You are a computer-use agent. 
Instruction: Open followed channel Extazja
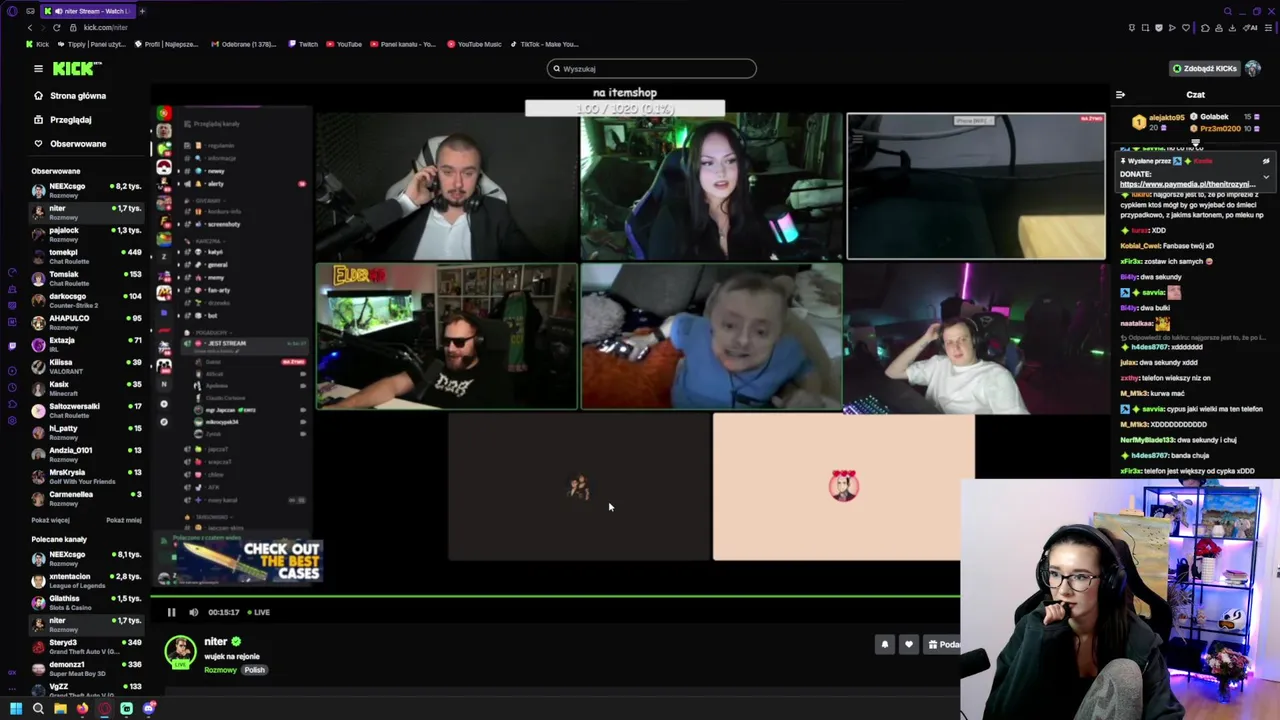87,344
